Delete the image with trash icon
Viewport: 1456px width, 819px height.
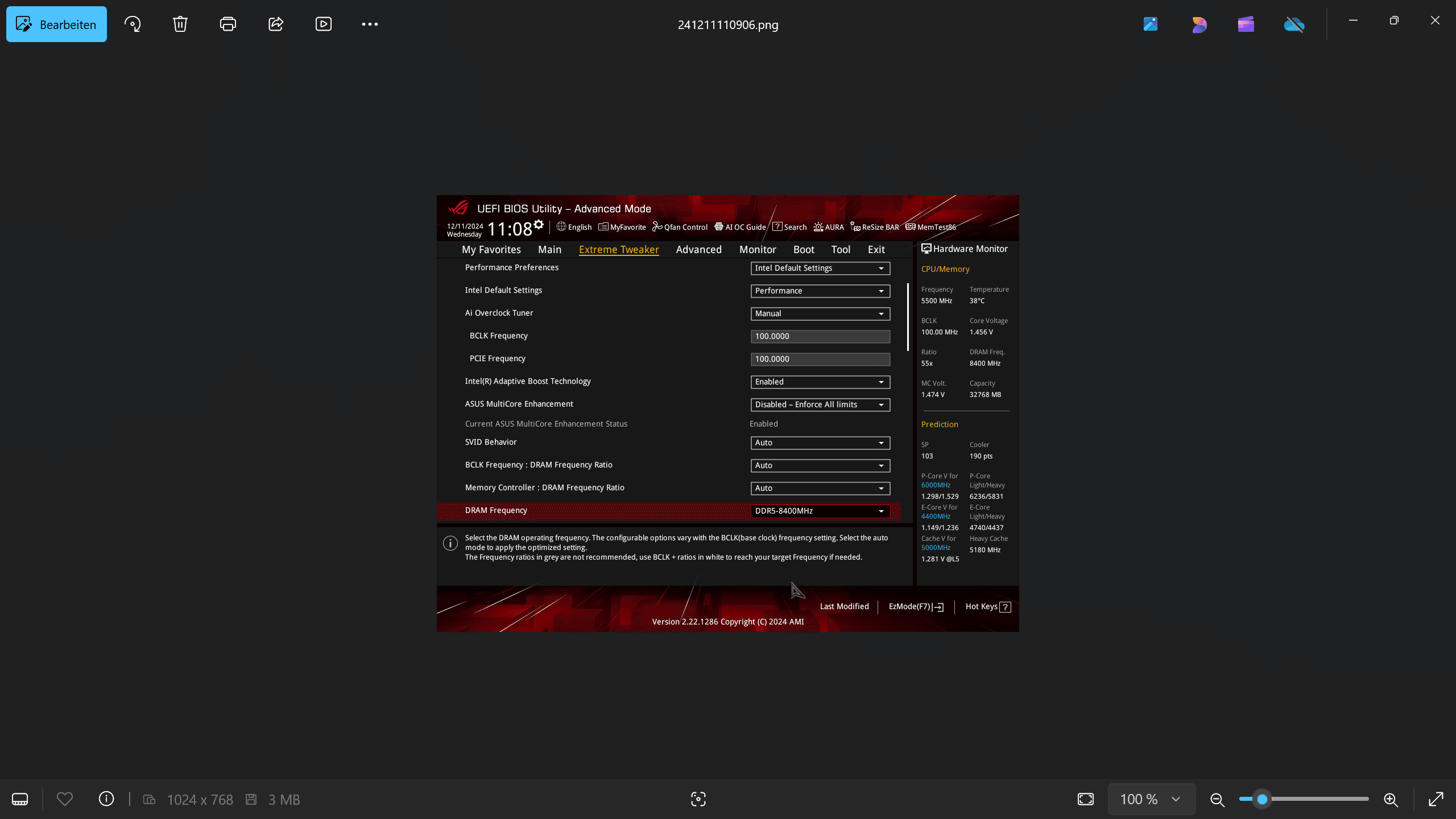pyautogui.click(x=180, y=24)
